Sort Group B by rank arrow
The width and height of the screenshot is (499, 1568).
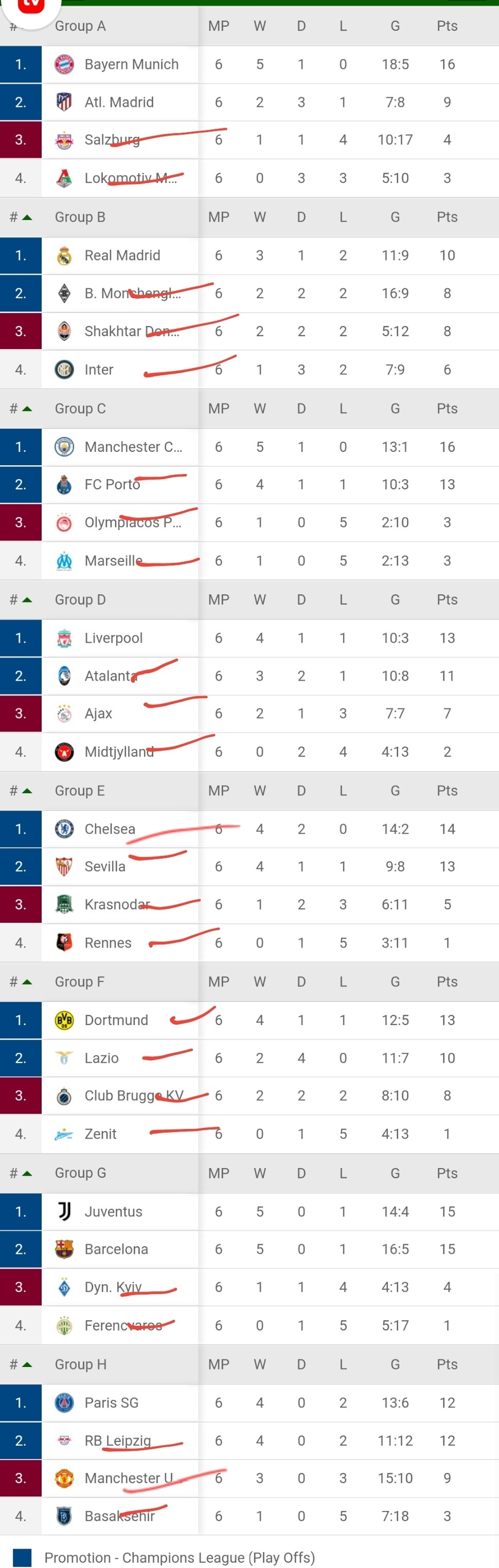tap(27, 217)
